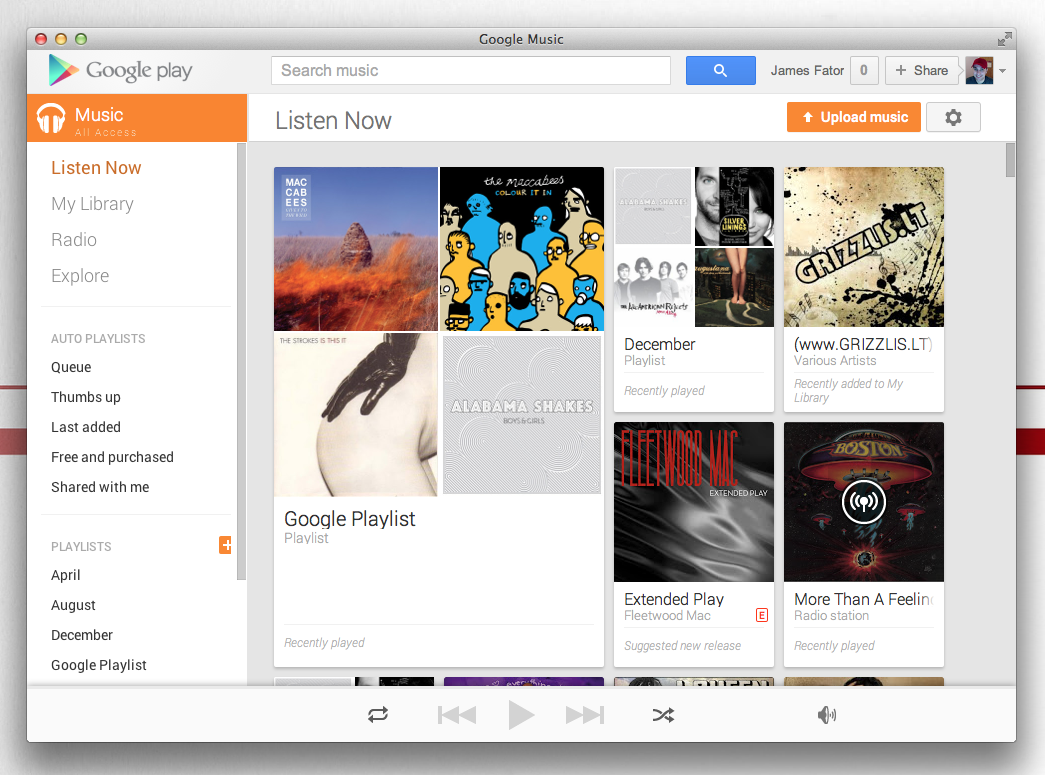Click the More Than A Feeling card title
This screenshot has width=1045, height=775.
pyautogui.click(x=863, y=600)
